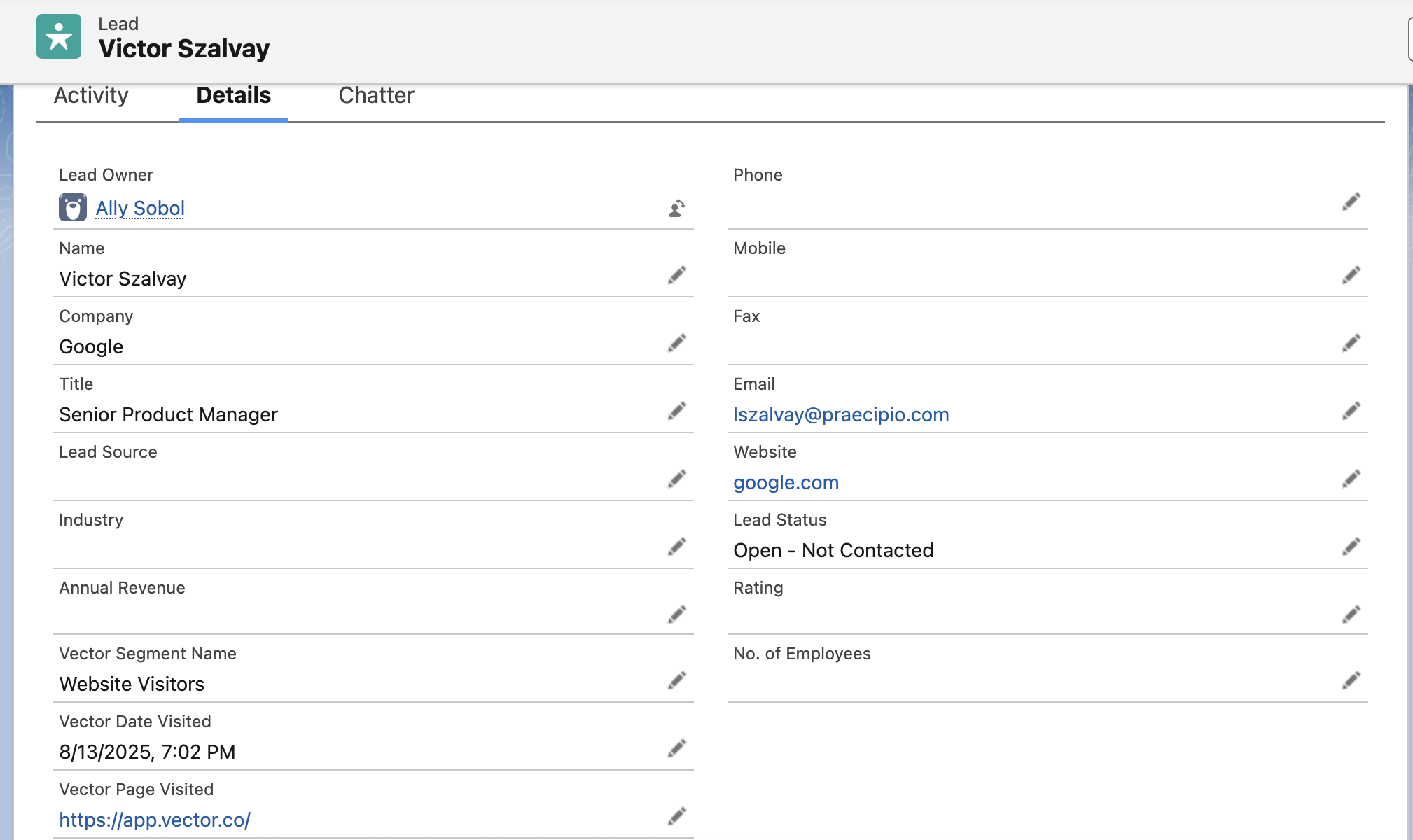1413x840 pixels.
Task: Edit the Annual Revenue field pencil
Action: pos(676,615)
